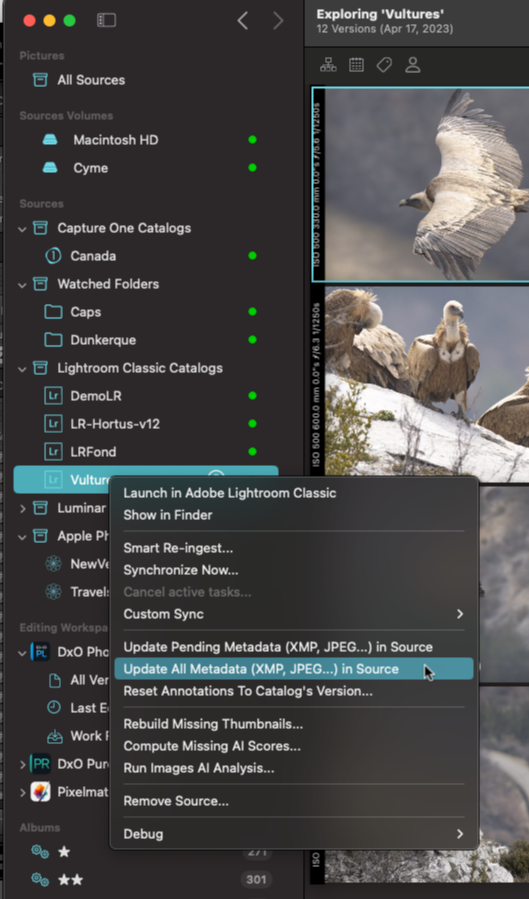This screenshot has width=529, height=899.
Task: Click the Caps folder icon
Action: tap(53, 312)
